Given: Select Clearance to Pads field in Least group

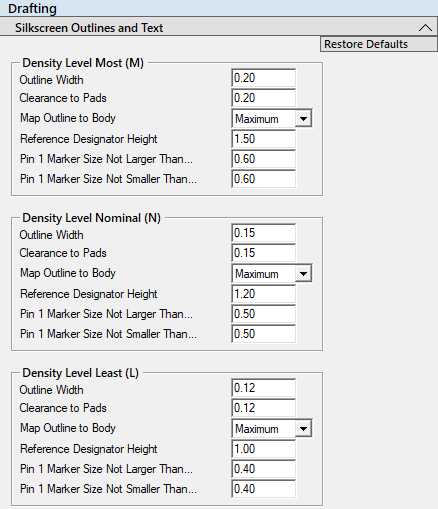Looking at the screenshot, I should tap(263, 408).
